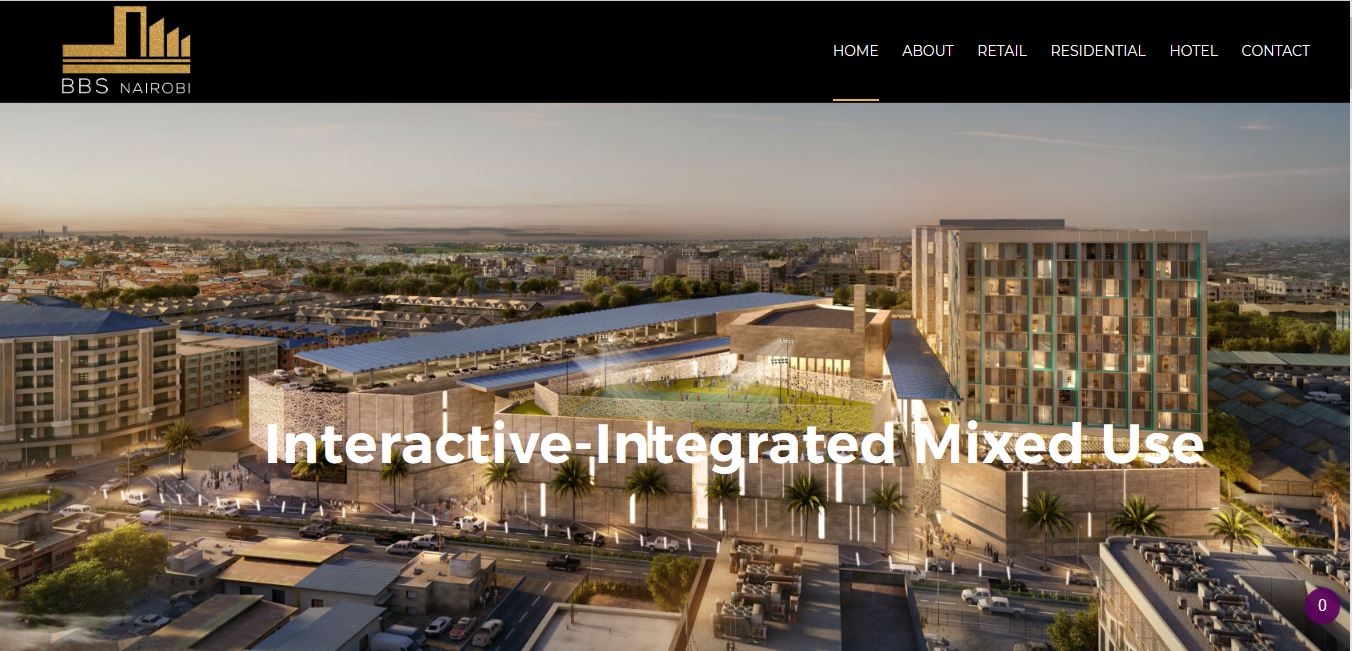Navigate to the HOTEL section

pos(1194,51)
